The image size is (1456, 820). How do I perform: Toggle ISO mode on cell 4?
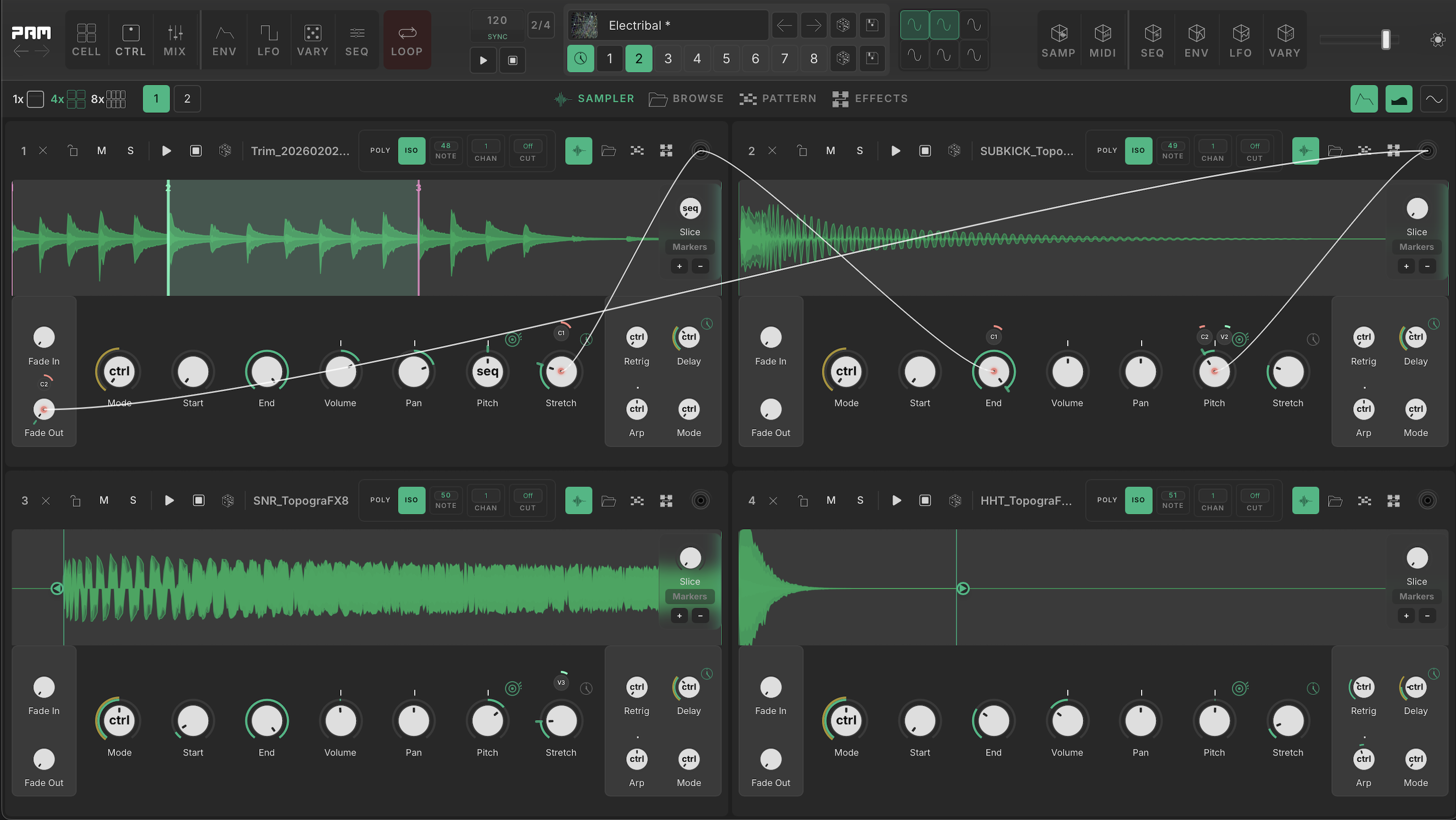coord(1138,500)
